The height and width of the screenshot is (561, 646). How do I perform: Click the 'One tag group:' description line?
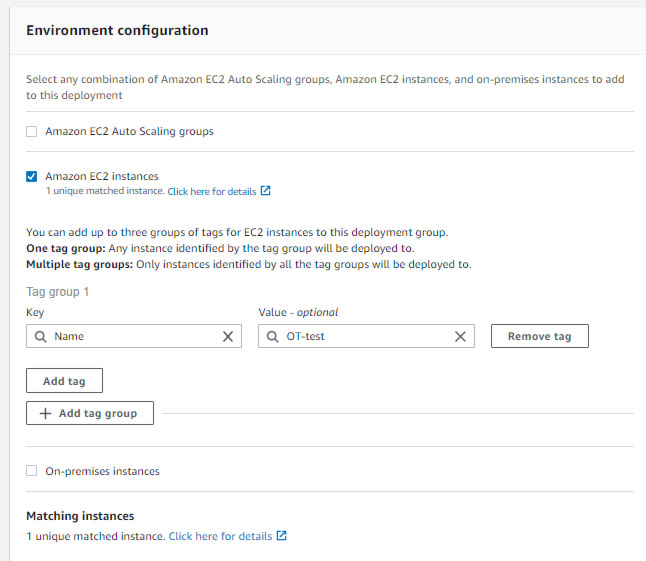click(x=220, y=248)
